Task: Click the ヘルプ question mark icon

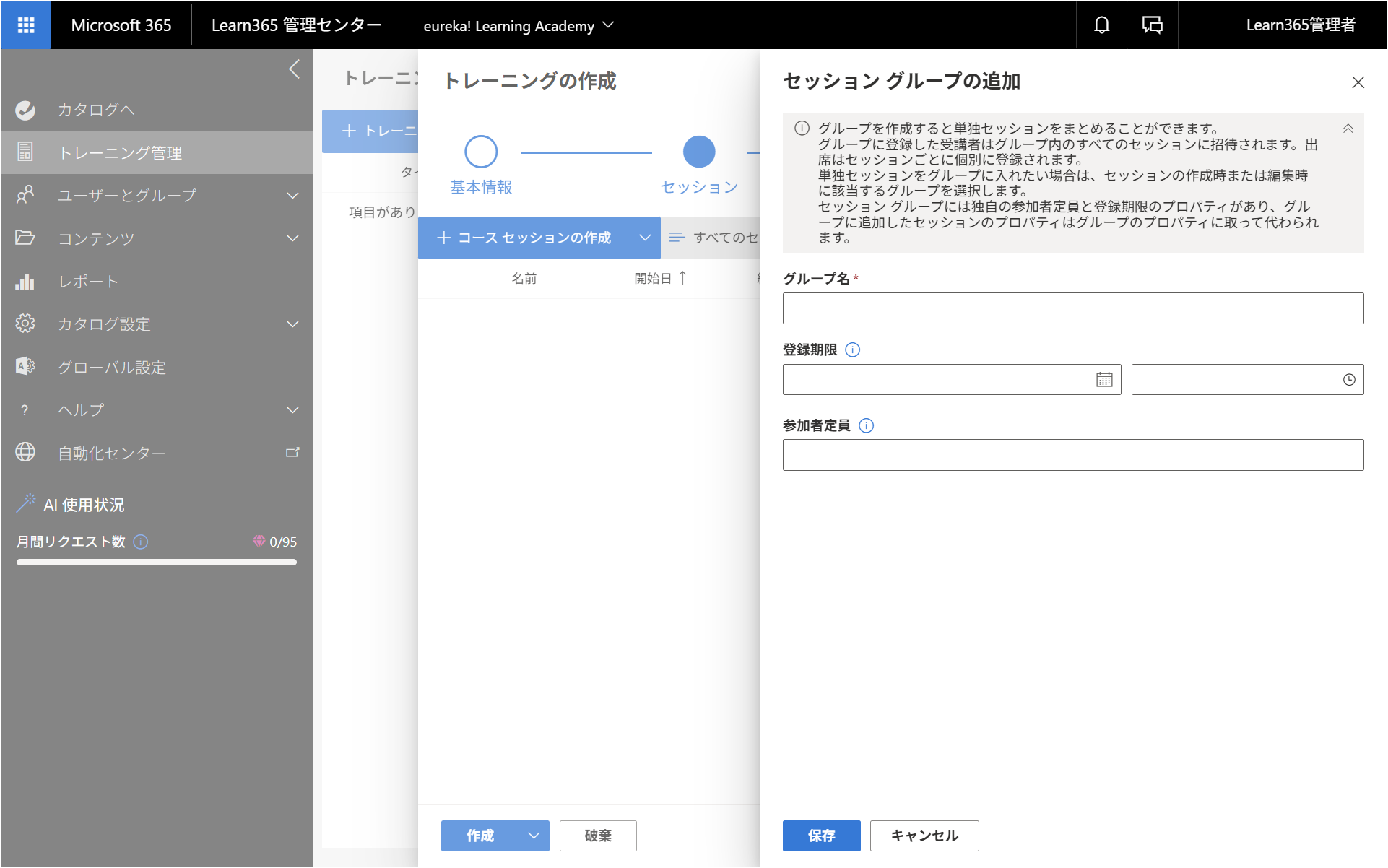Action: click(x=25, y=410)
